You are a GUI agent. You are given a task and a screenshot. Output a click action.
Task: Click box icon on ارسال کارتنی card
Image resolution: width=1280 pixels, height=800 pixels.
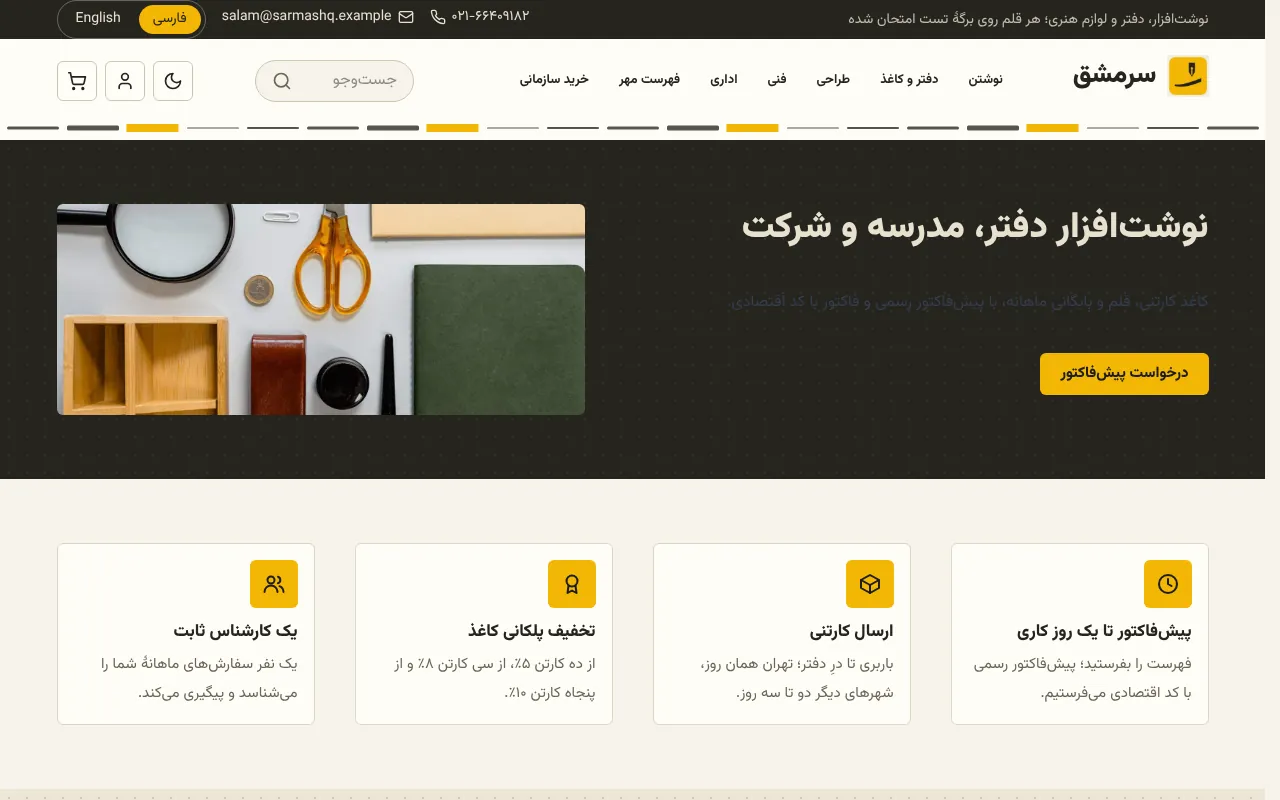[870, 584]
